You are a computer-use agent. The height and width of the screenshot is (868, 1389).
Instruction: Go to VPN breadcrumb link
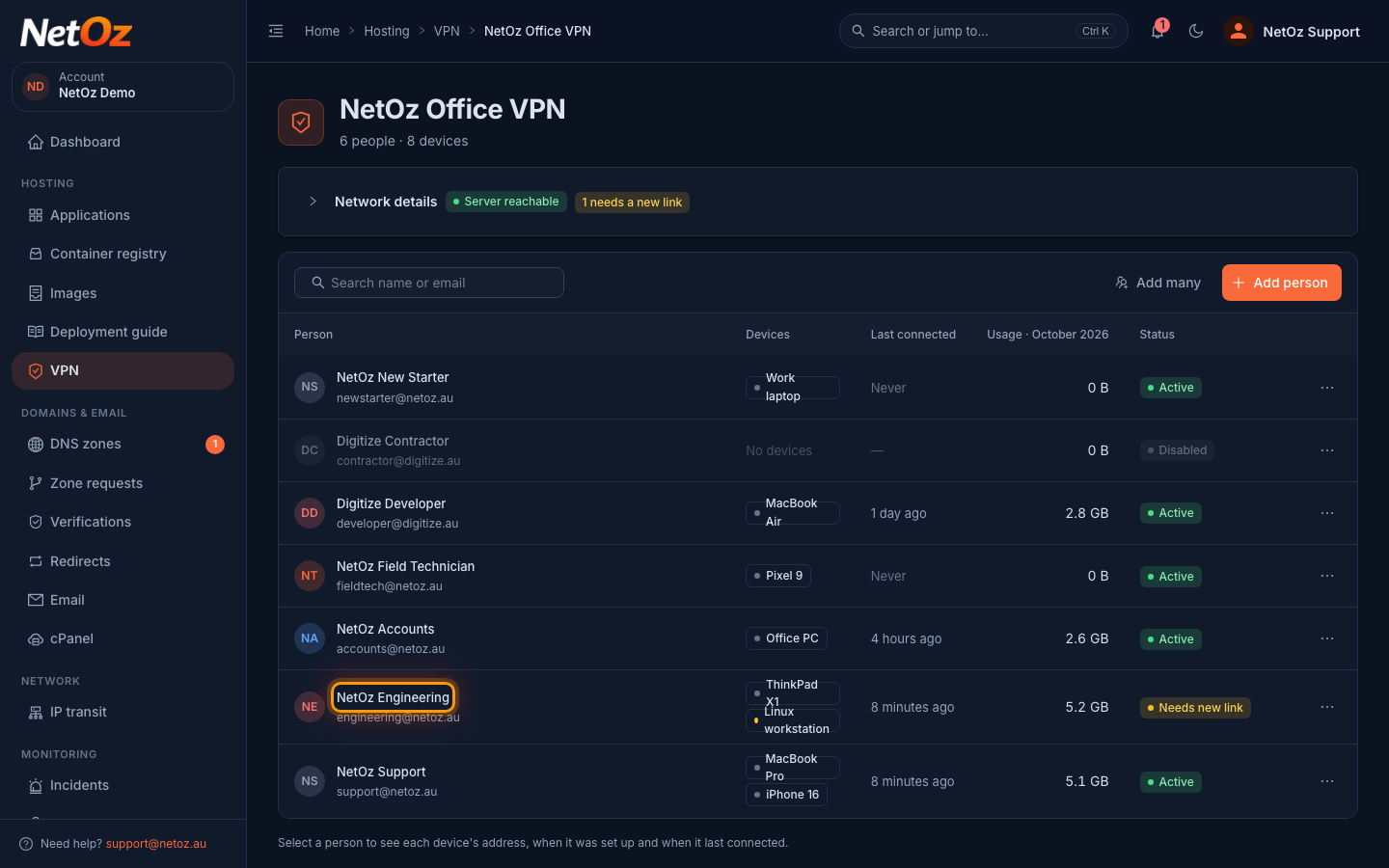point(447,31)
